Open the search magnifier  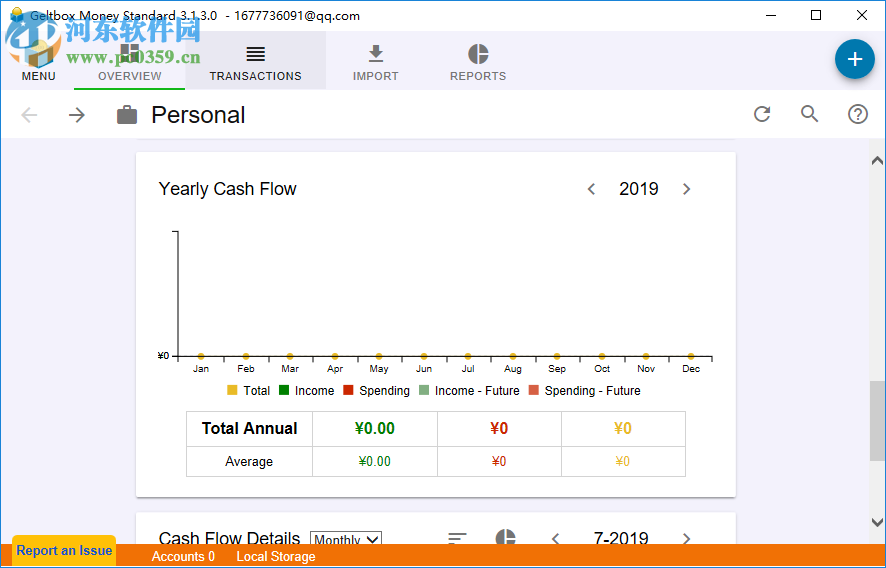coord(810,114)
